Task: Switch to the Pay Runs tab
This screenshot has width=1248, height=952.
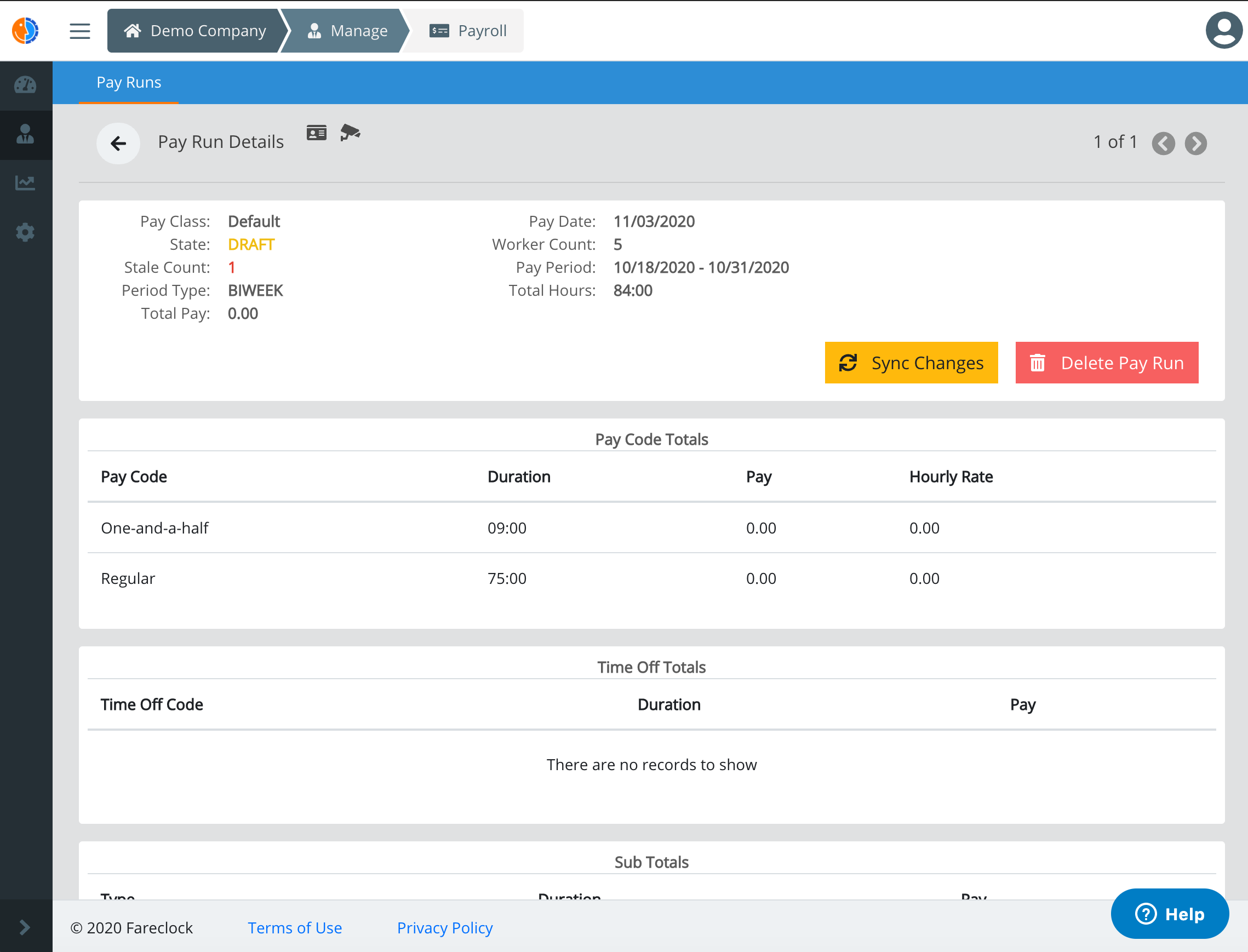Action: pyautogui.click(x=129, y=83)
